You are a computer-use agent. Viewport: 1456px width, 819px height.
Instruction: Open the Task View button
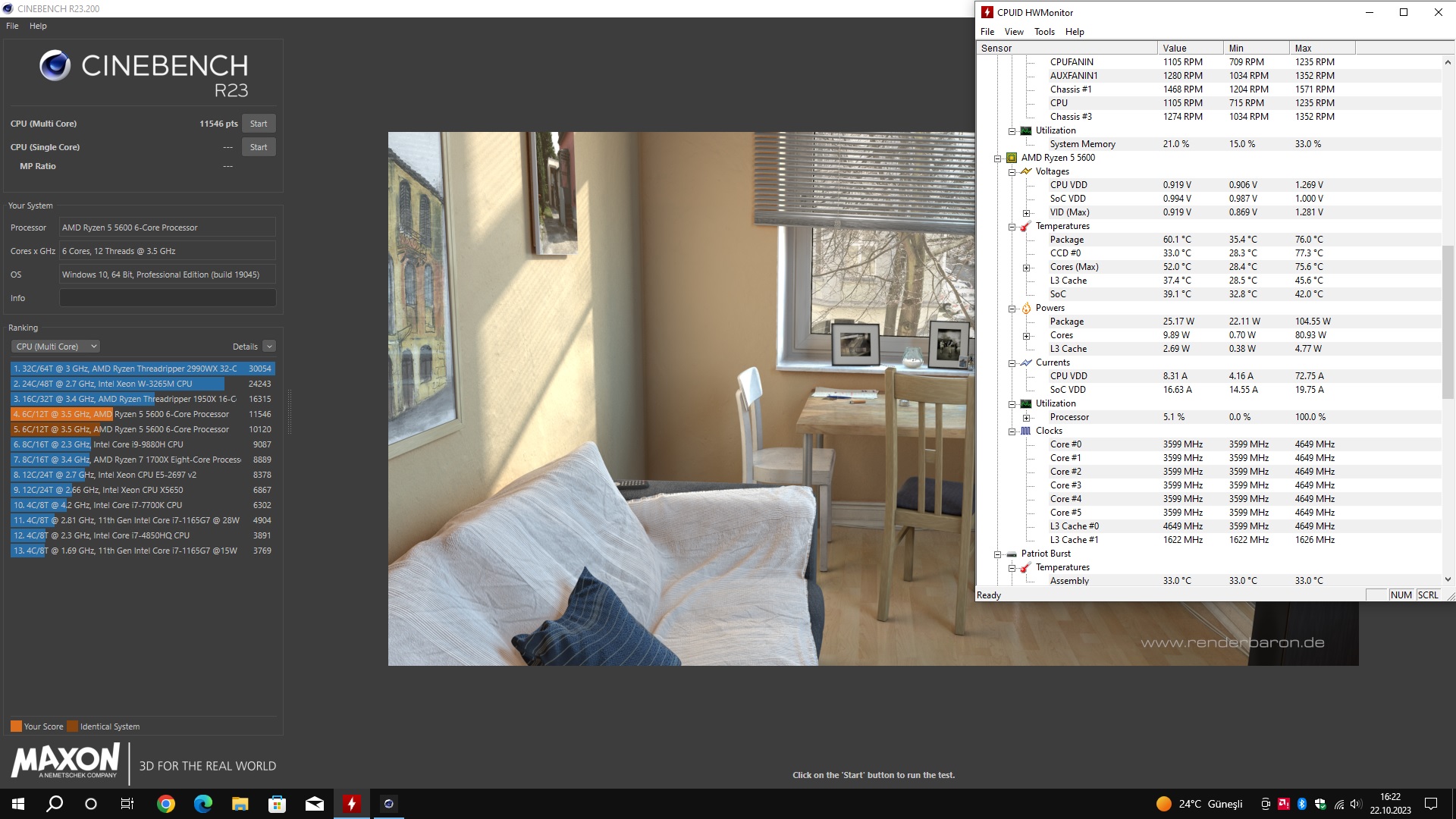click(127, 804)
